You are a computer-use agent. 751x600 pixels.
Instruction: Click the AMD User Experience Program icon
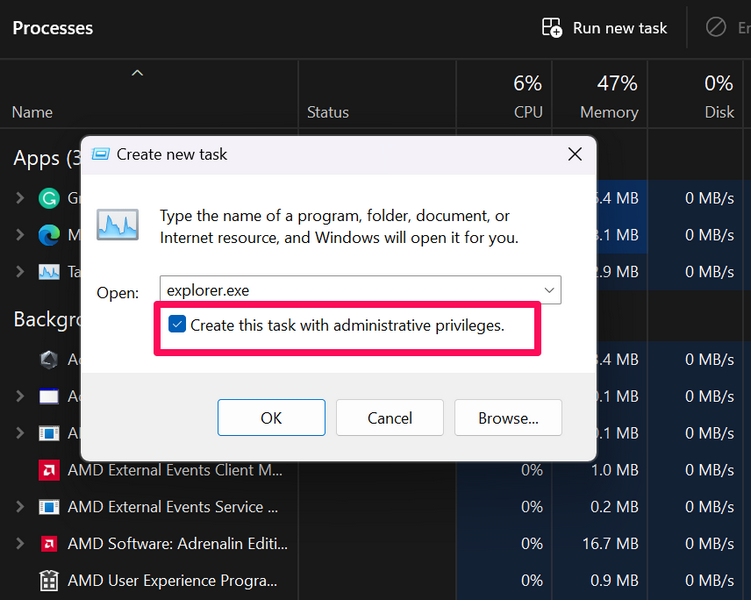pos(48,580)
